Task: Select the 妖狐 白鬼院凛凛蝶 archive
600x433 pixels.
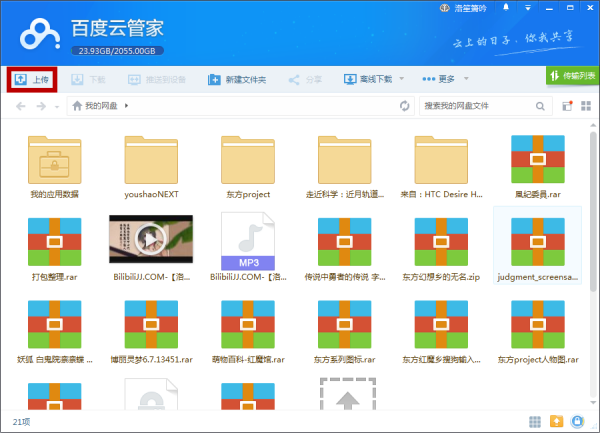Action: (54, 332)
